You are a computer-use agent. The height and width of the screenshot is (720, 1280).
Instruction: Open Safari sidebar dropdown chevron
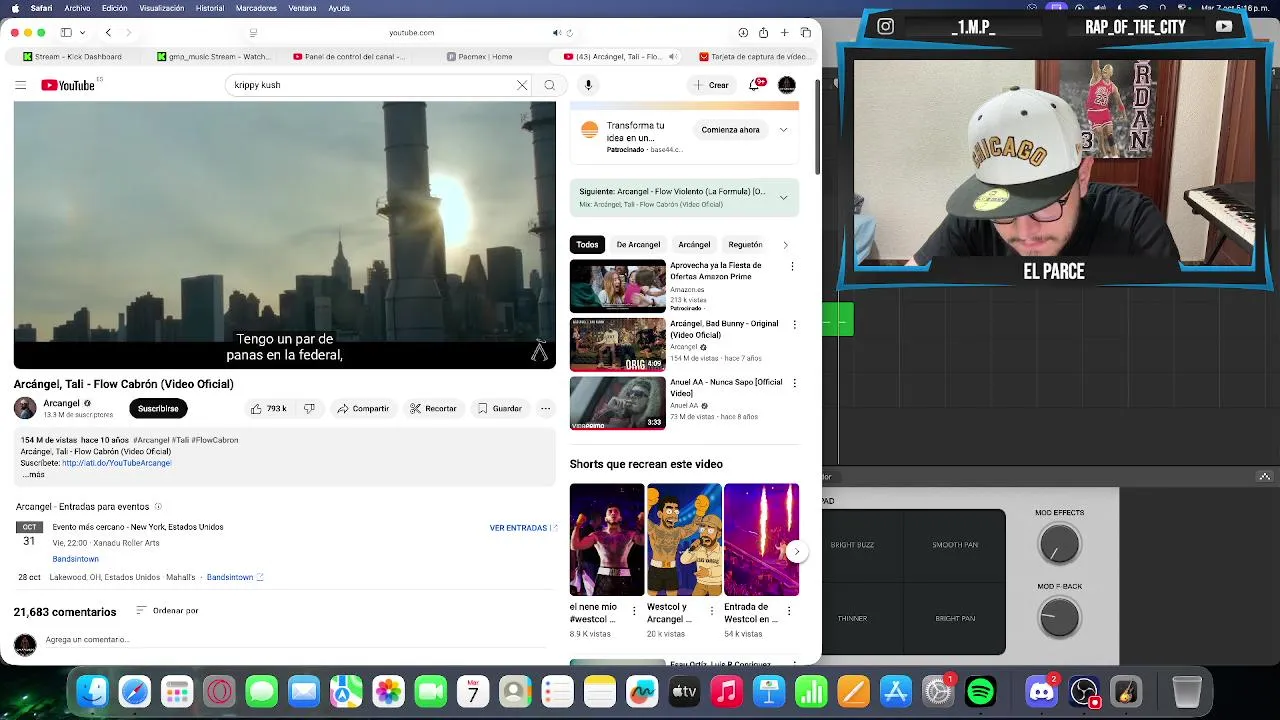(82, 32)
